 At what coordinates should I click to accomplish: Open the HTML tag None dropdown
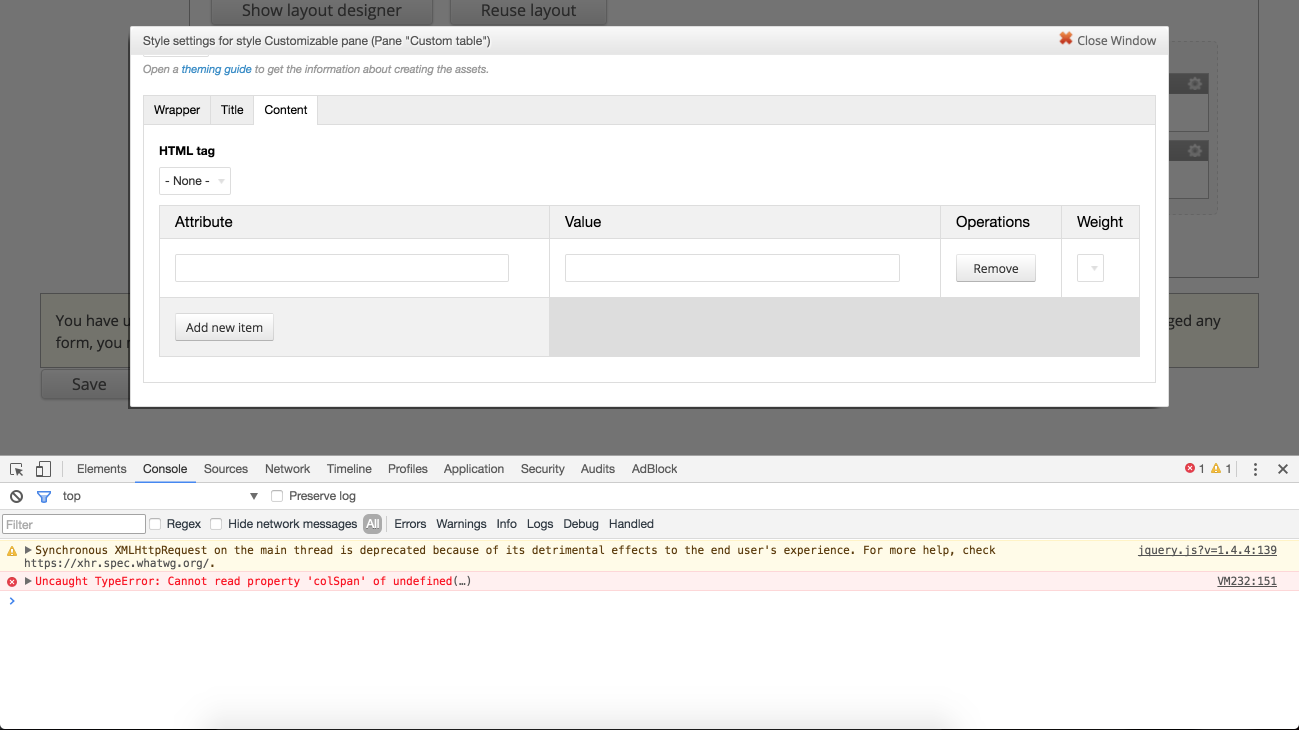click(194, 181)
